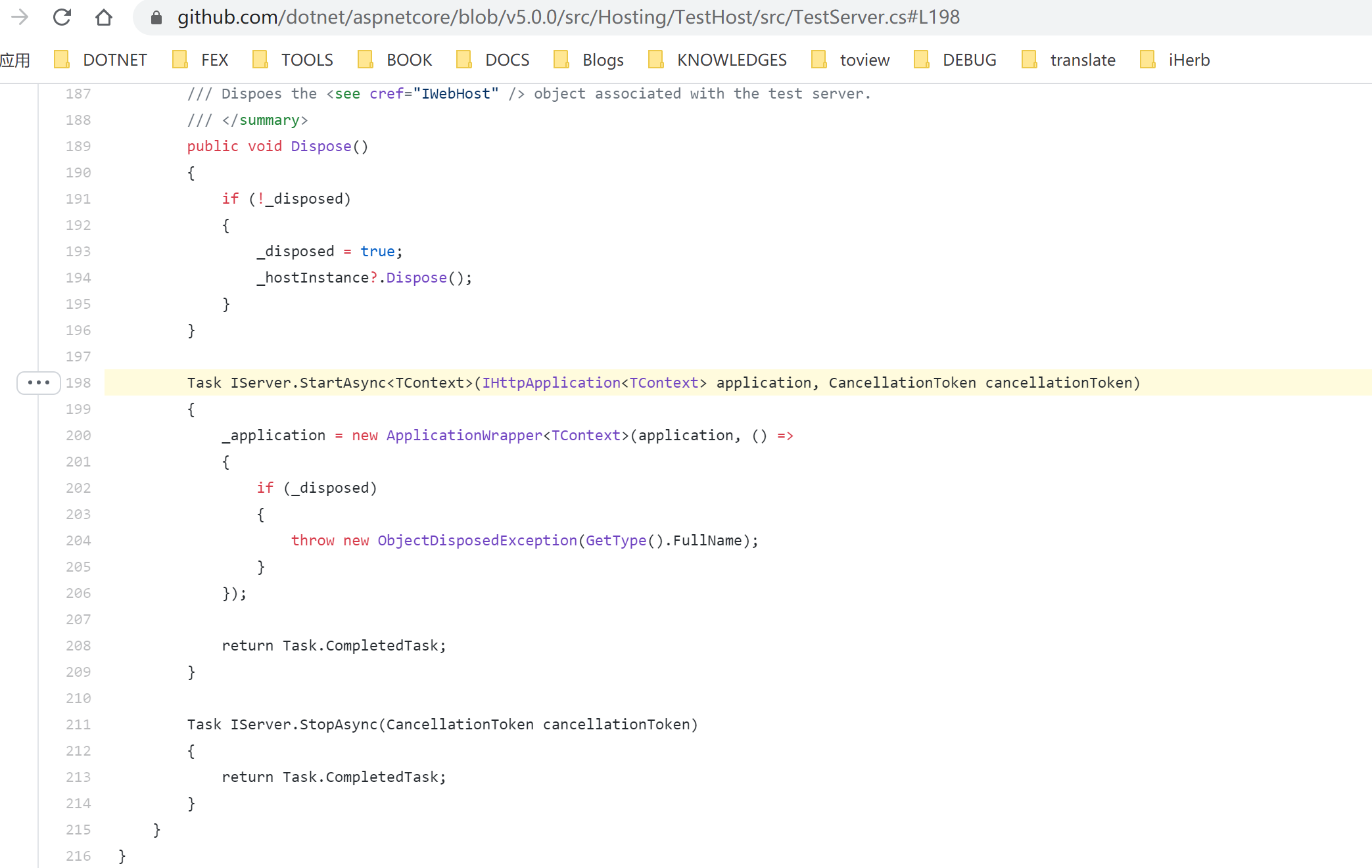Open the DEBUG bookmark folder
Screen dimensions: 1372x868
955,60
